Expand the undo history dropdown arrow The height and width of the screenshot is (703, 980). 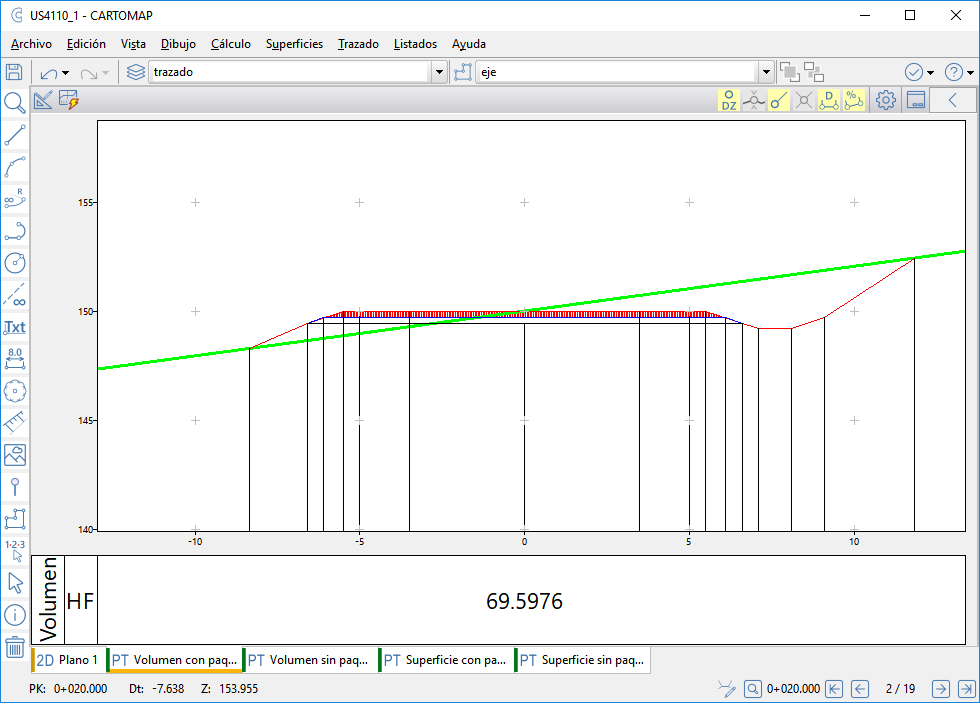pyautogui.click(x=66, y=73)
